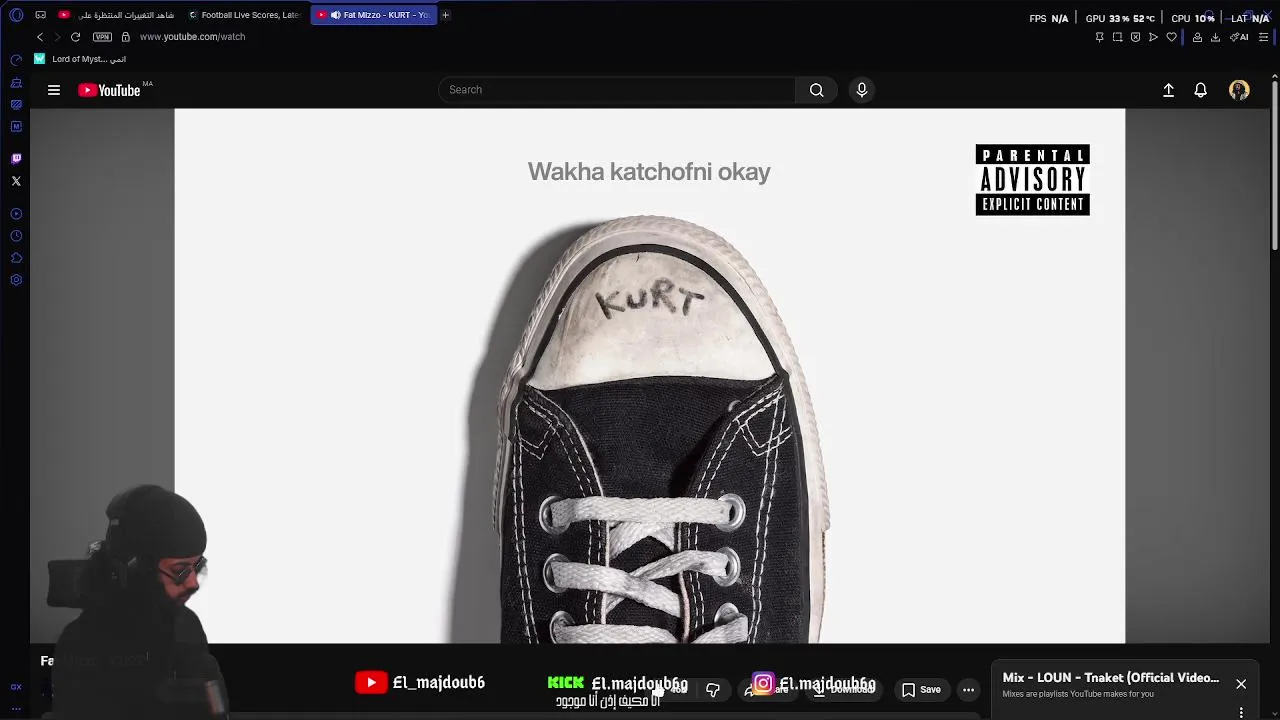Click the www.youtube.com/watch address field
The image size is (1280, 720).
(x=192, y=37)
